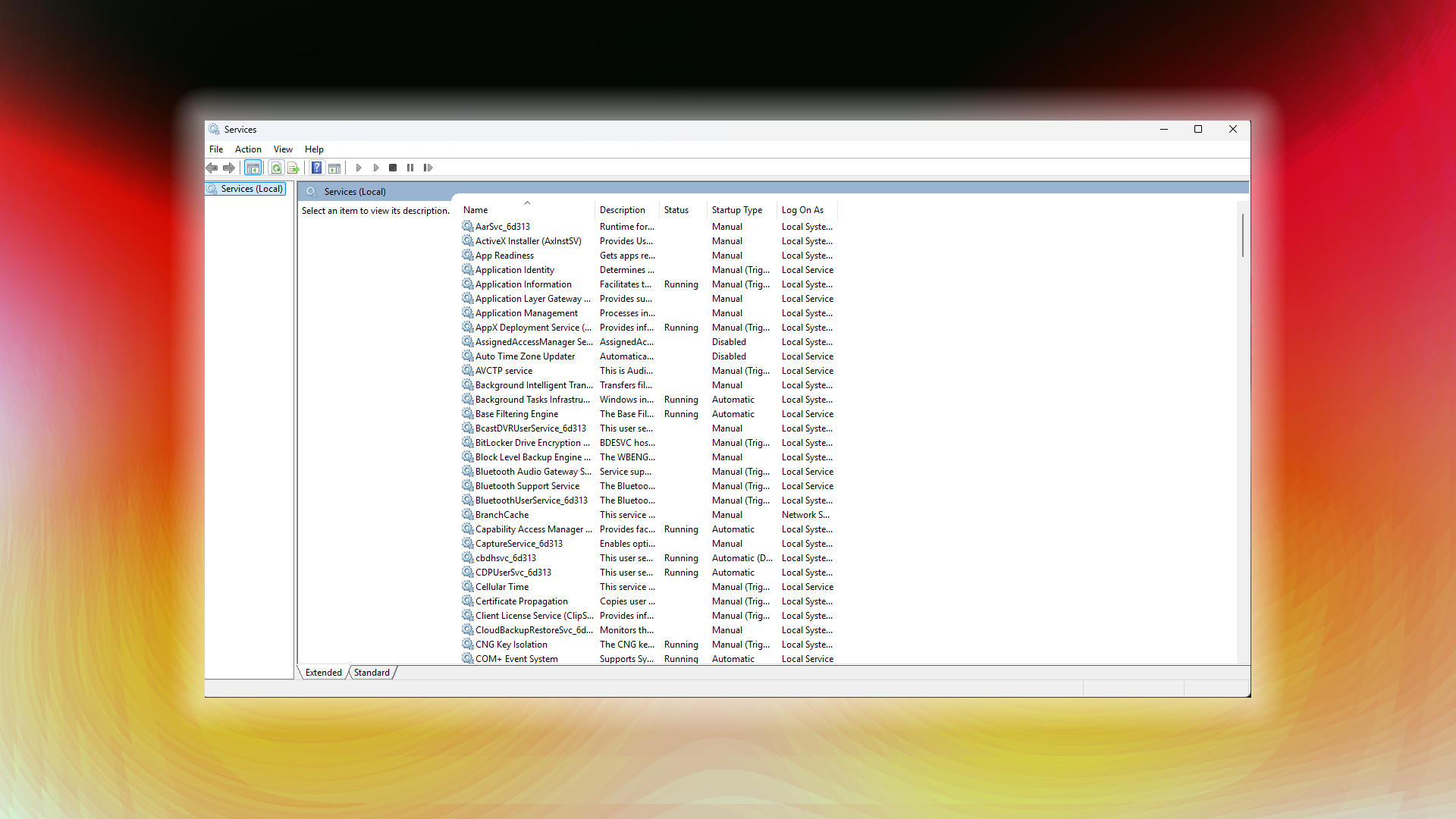
Task: Select the ActiveX Installer (AxInstSV) service
Action: [528, 241]
